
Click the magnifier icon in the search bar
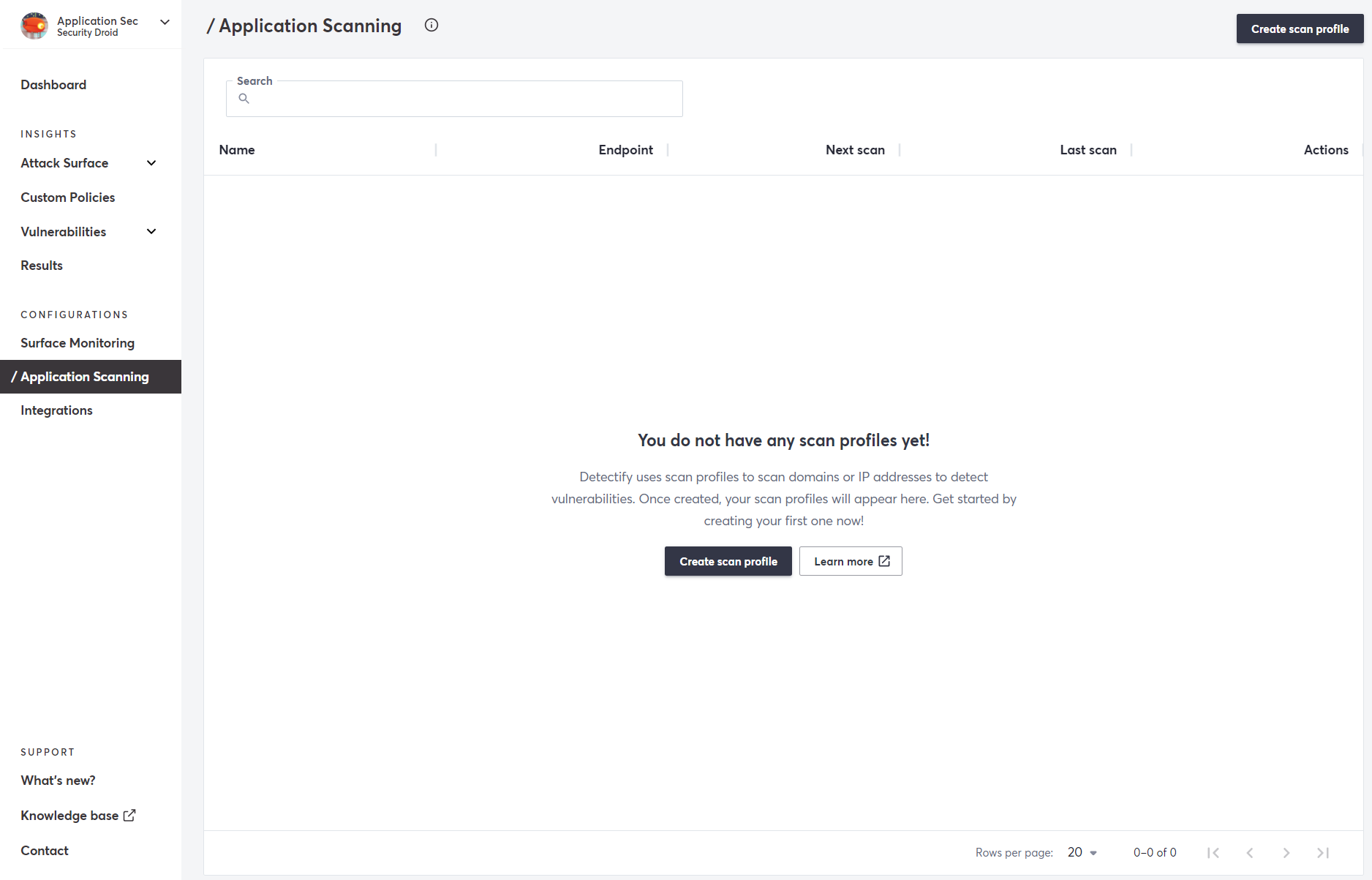[244, 98]
